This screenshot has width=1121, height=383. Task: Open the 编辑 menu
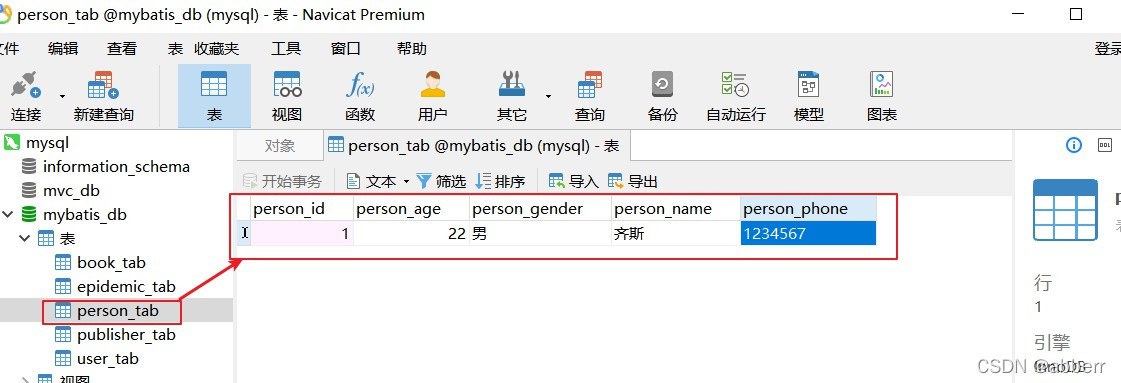point(63,49)
